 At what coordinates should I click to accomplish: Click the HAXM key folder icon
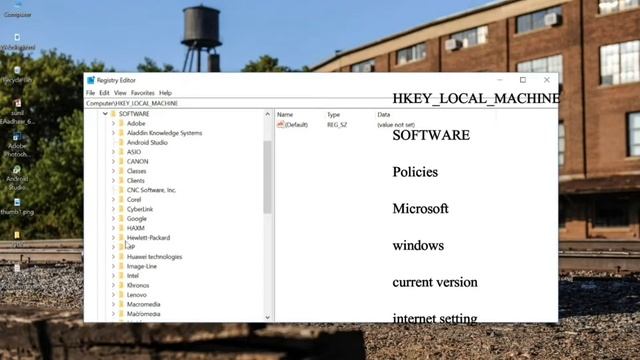[121, 228]
